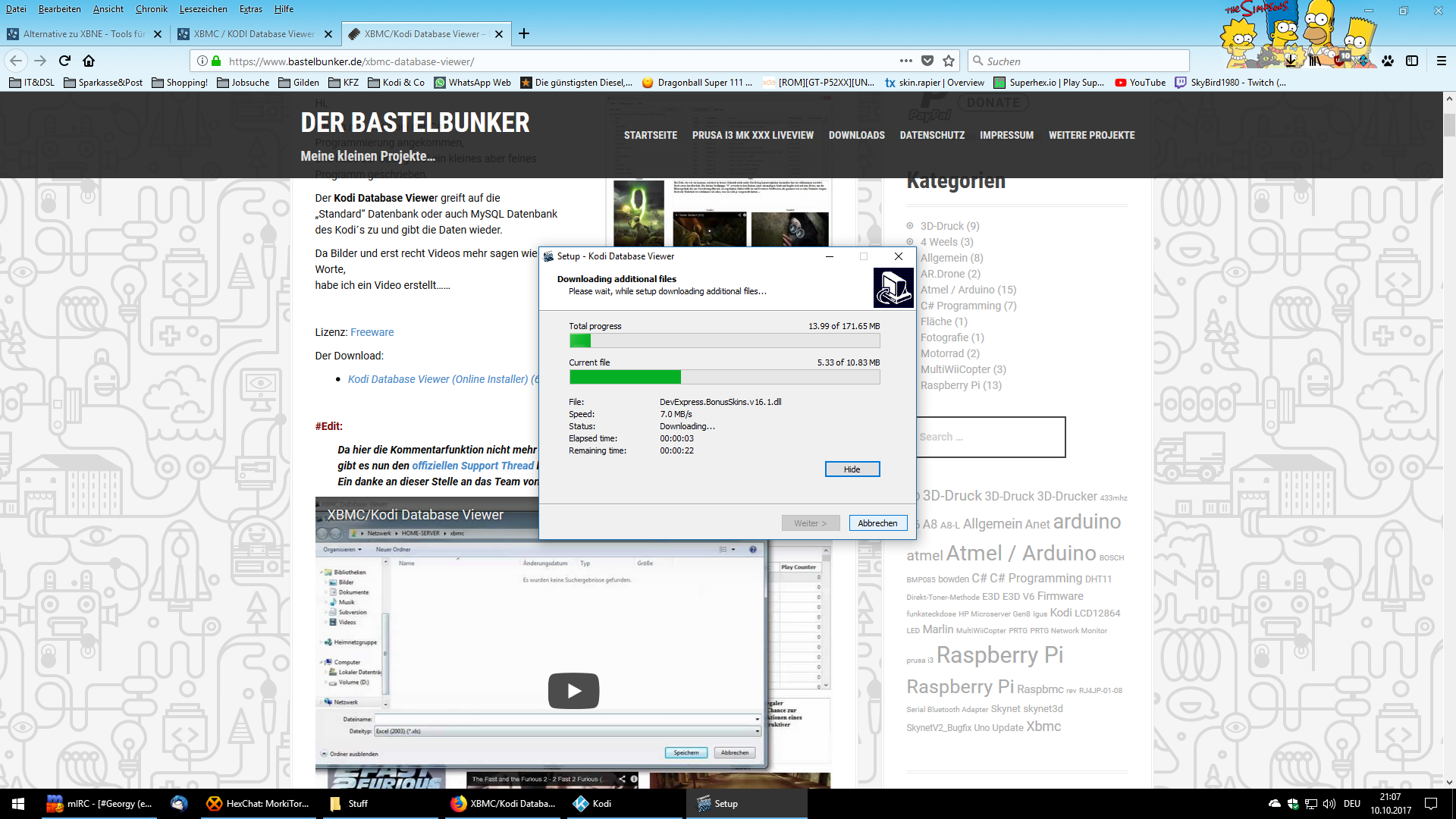Switch to the Kodi taskbar window
The image size is (1456, 819).
coord(626,804)
